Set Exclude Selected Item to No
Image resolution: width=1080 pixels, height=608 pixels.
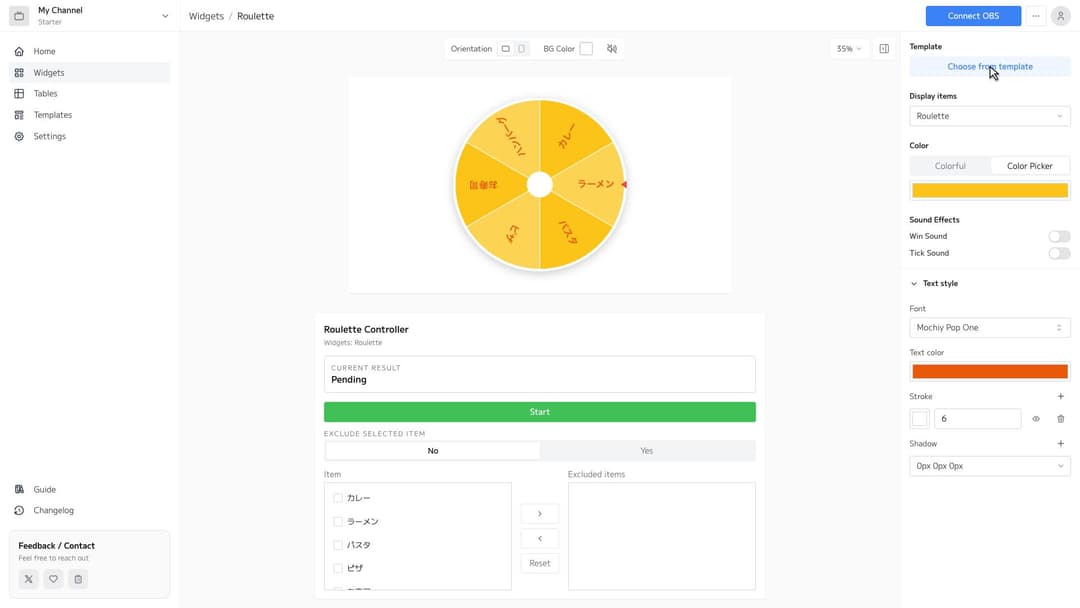pyautogui.click(x=433, y=451)
